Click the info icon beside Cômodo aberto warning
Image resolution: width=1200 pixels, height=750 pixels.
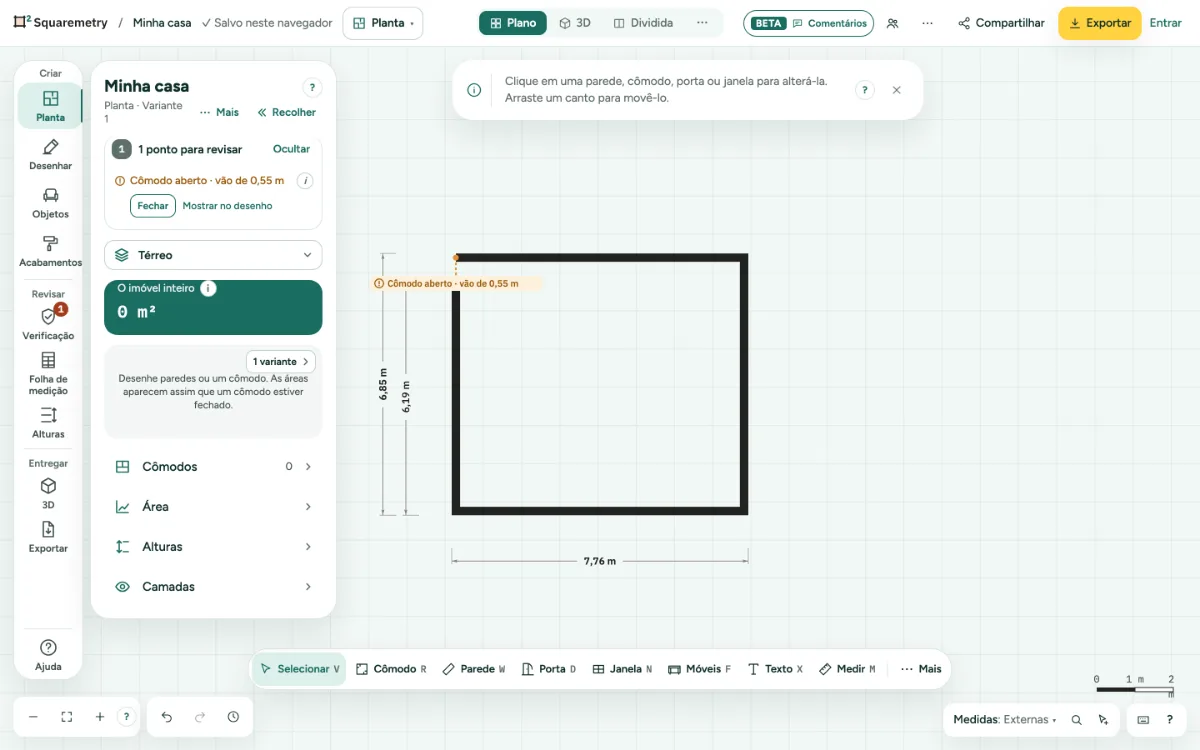tap(305, 181)
